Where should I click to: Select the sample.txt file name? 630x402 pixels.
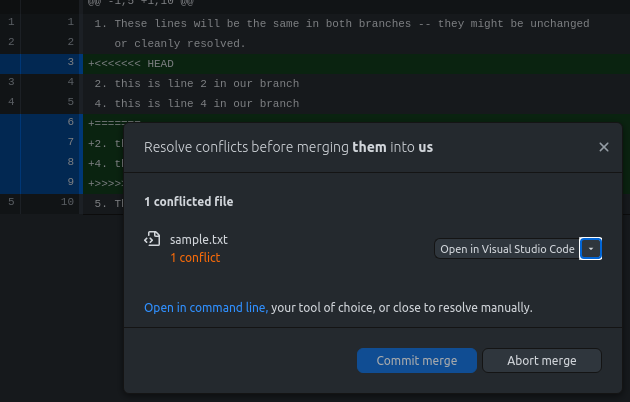point(199,240)
